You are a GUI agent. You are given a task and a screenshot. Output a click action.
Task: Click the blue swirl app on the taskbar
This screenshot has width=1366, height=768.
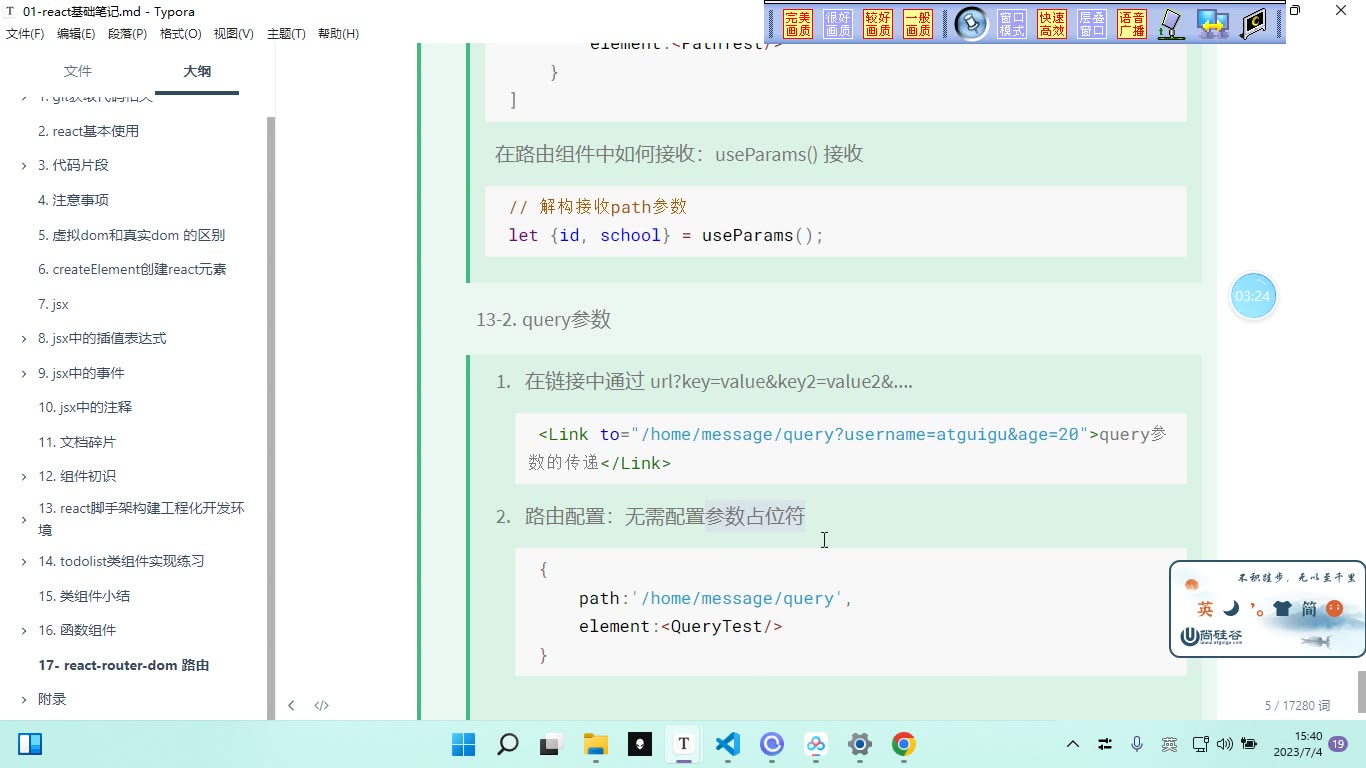click(x=771, y=744)
